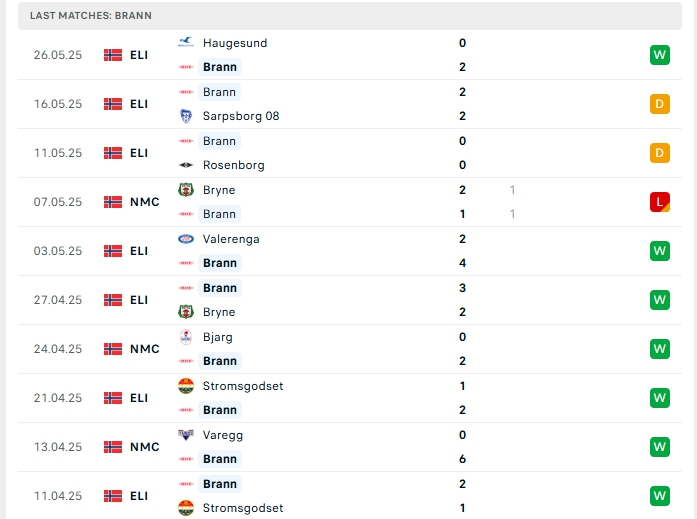Click the Norway flag on 26.05.25 row
Image resolution: width=697 pixels, height=519 pixels.
pos(113,55)
